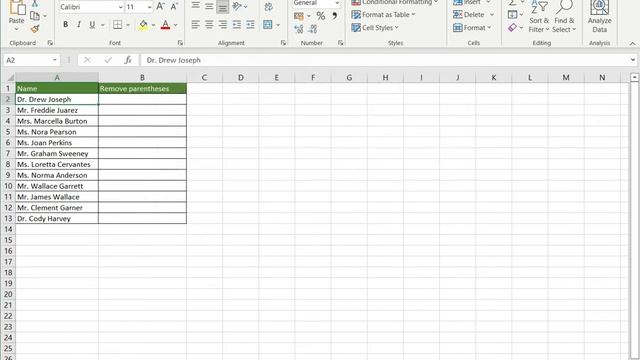Click the vertical scrollbar up arrow
Viewport: 640px width, 360px height.
click(634, 77)
